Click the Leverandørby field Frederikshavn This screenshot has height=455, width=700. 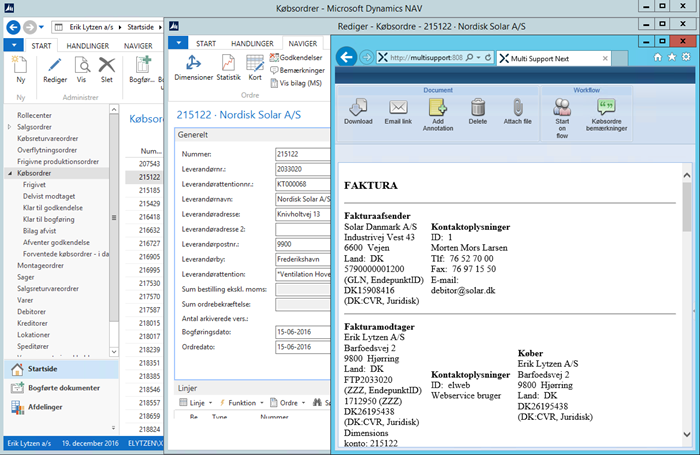pyautogui.click(x=302, y=259)
